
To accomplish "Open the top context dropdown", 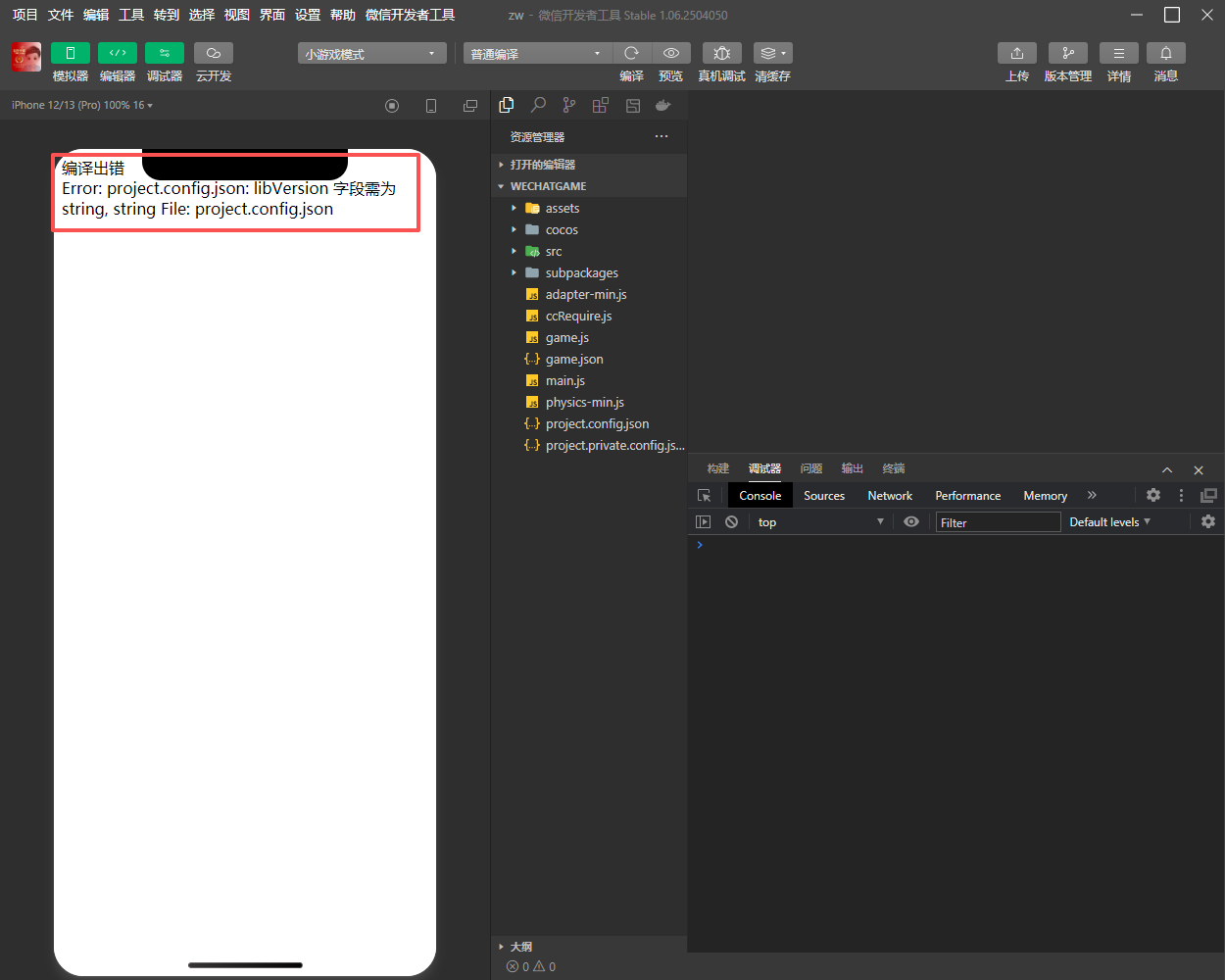I will coord(820,522).
